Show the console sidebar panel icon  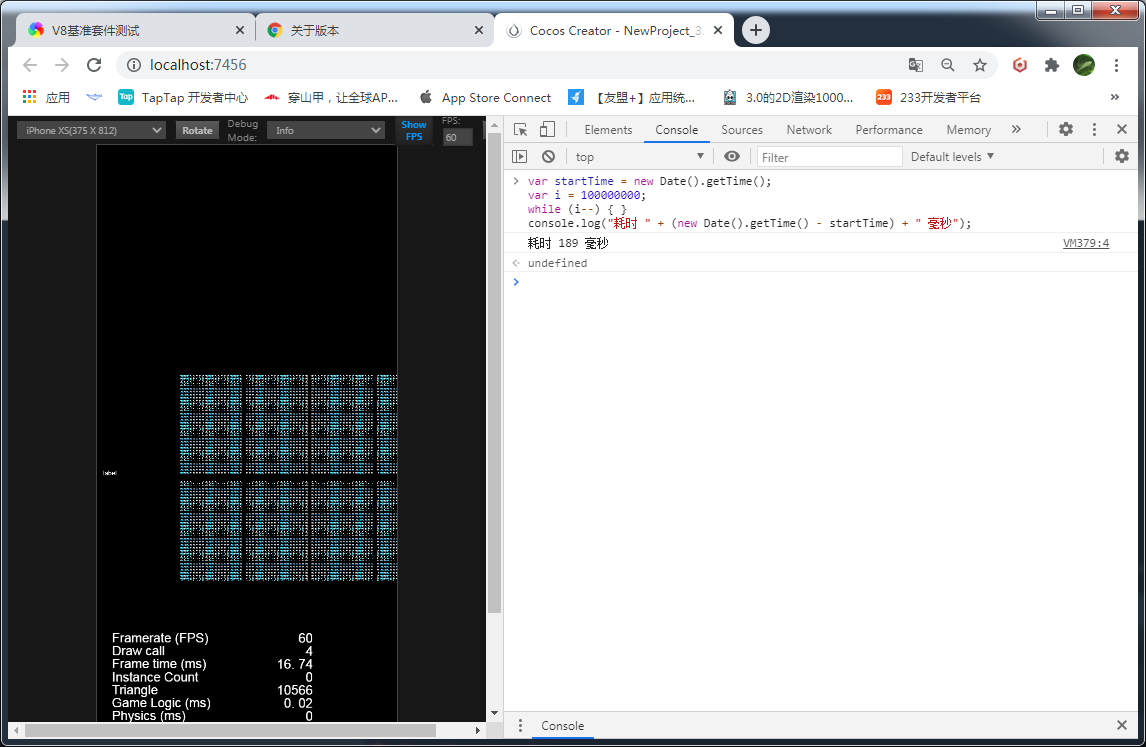coord(519,157)
